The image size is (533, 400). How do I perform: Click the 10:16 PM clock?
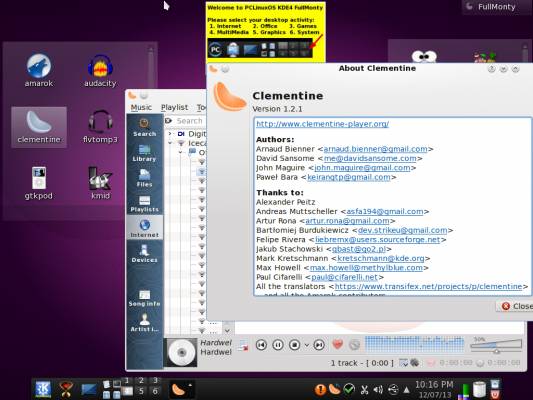434,385
